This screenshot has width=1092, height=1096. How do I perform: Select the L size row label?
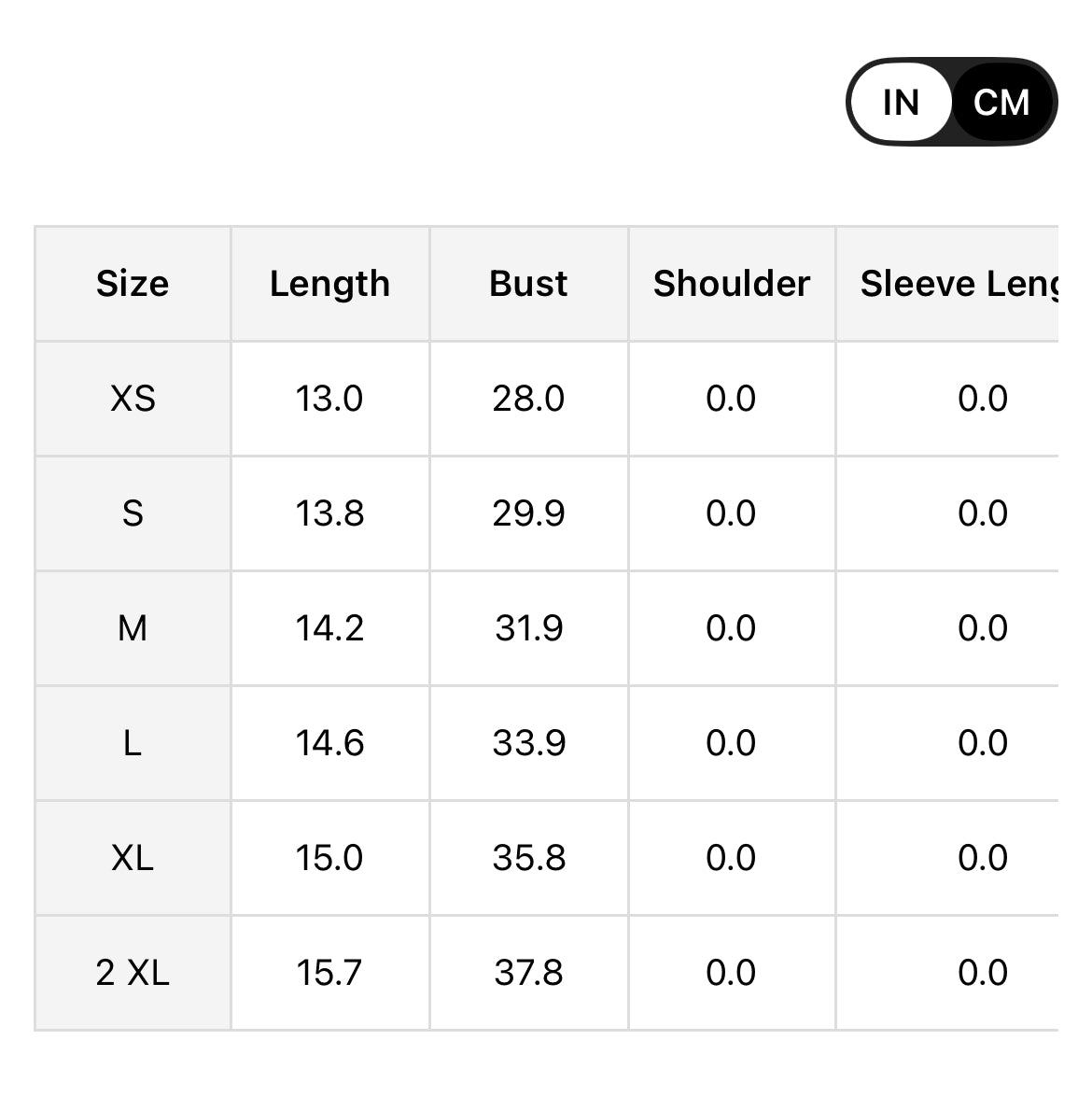pos(132,742)
